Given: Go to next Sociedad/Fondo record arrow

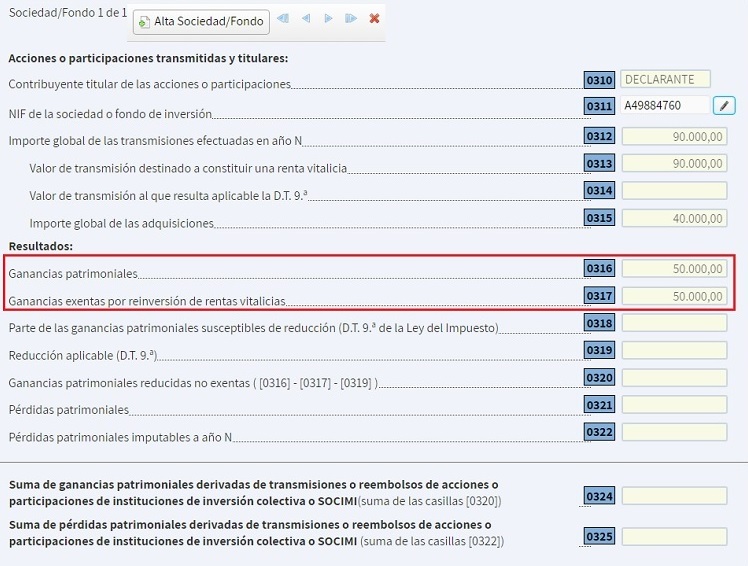Looking at the screenshot, I should click(328, 19).
